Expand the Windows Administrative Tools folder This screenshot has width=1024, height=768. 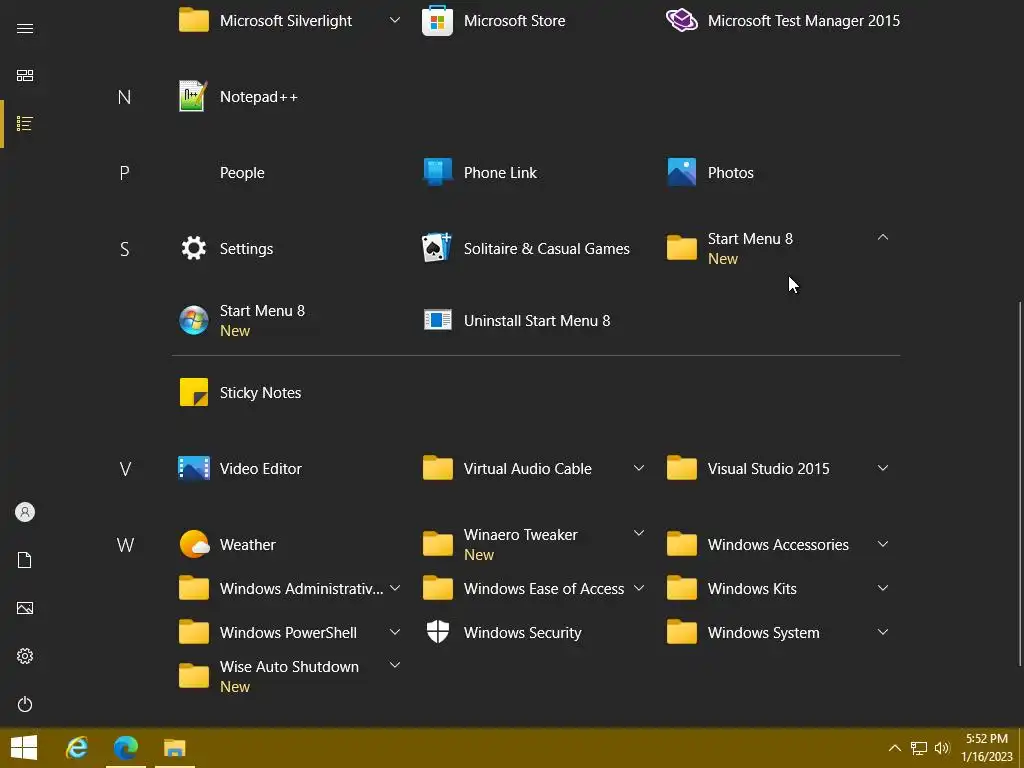(395, 588)
